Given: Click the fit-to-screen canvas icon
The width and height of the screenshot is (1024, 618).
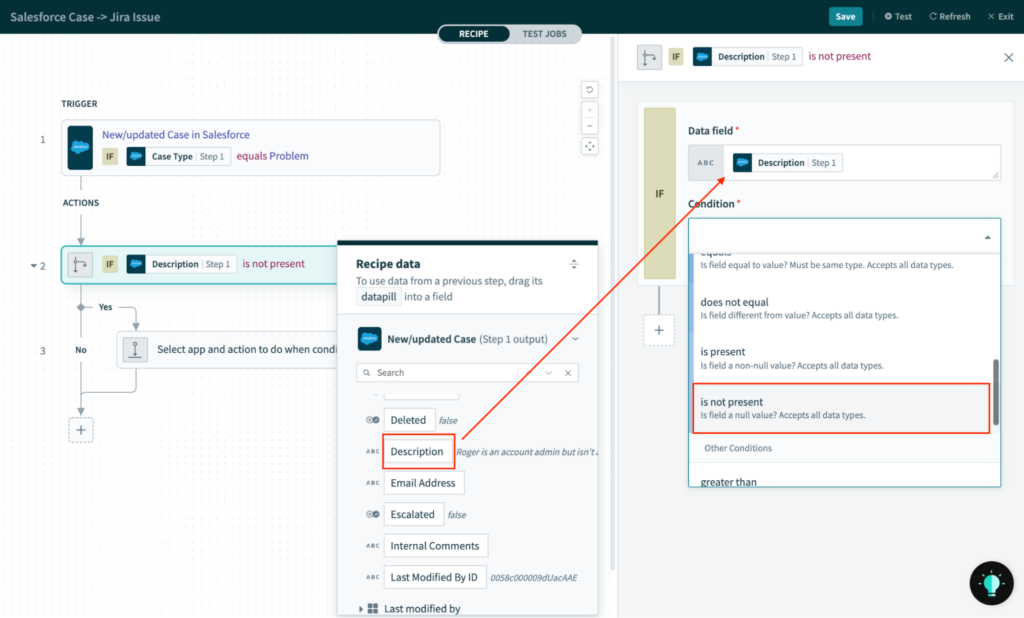Looking at the screenshot, I should (591, 147).
